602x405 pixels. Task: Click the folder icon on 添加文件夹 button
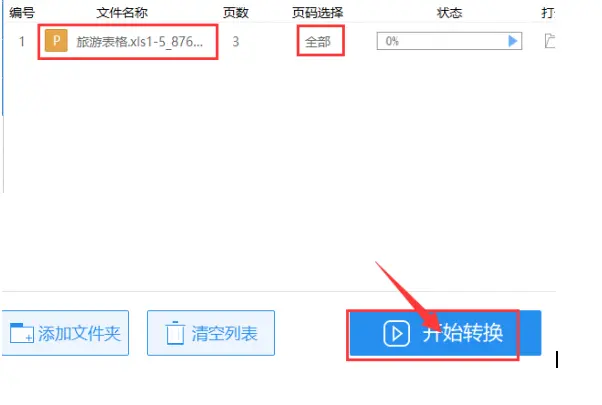pos(22,333)
